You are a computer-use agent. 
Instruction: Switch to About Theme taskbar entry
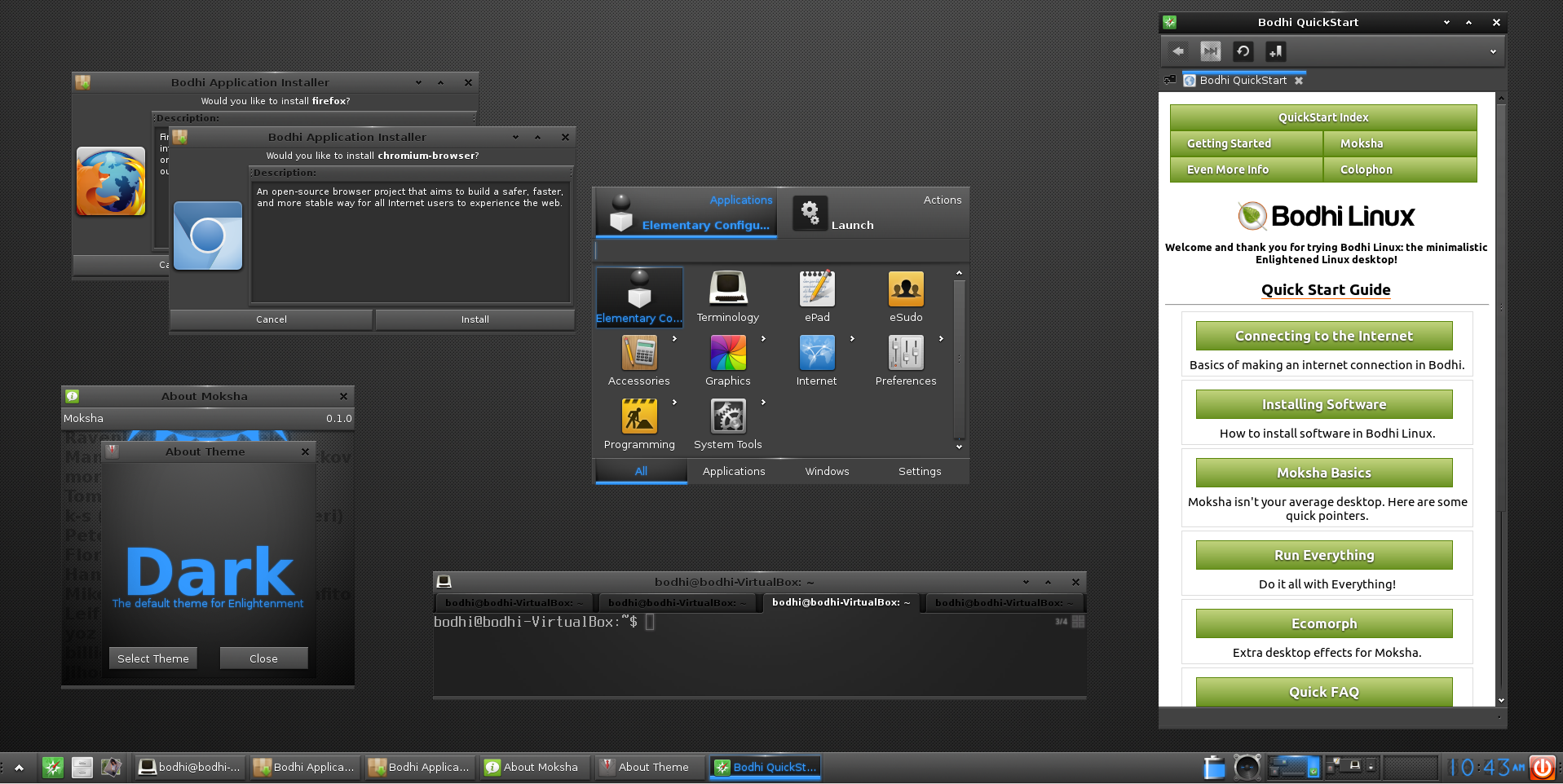click(x=649, y=767)
